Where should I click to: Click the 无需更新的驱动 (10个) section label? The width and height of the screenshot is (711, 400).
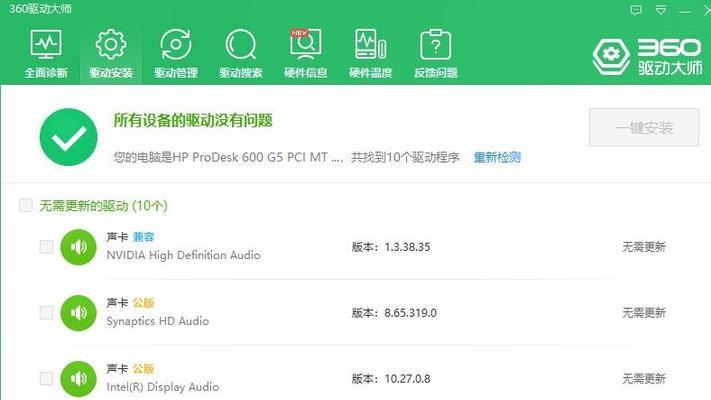[103, 206]
